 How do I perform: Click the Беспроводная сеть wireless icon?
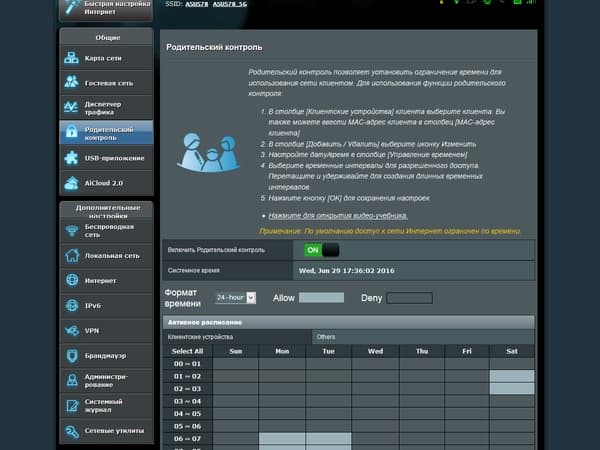tap(72, 231)
